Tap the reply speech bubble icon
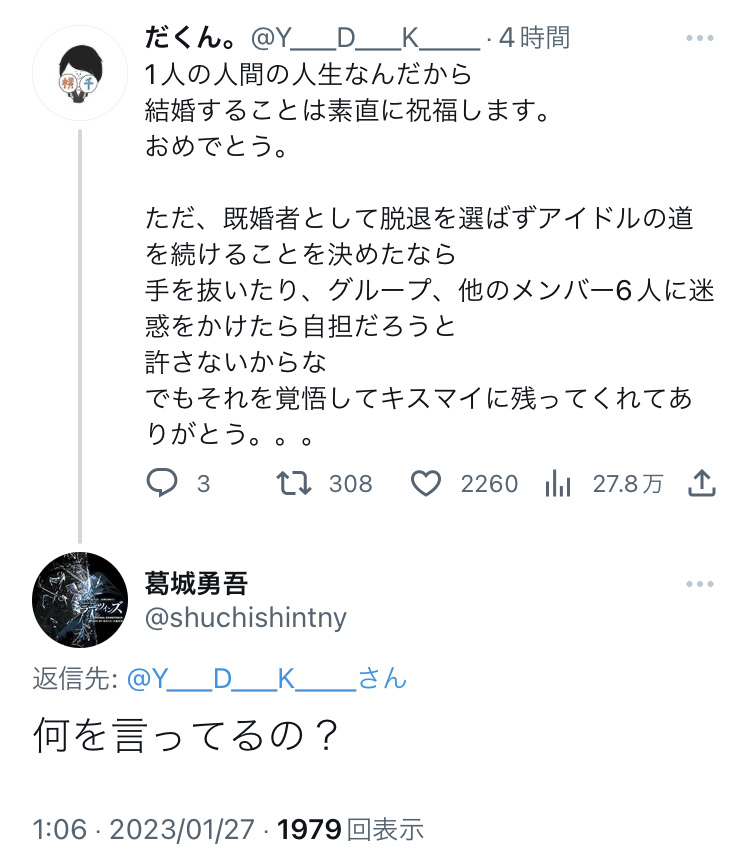The image size is (750, 868). click(163, 484)
